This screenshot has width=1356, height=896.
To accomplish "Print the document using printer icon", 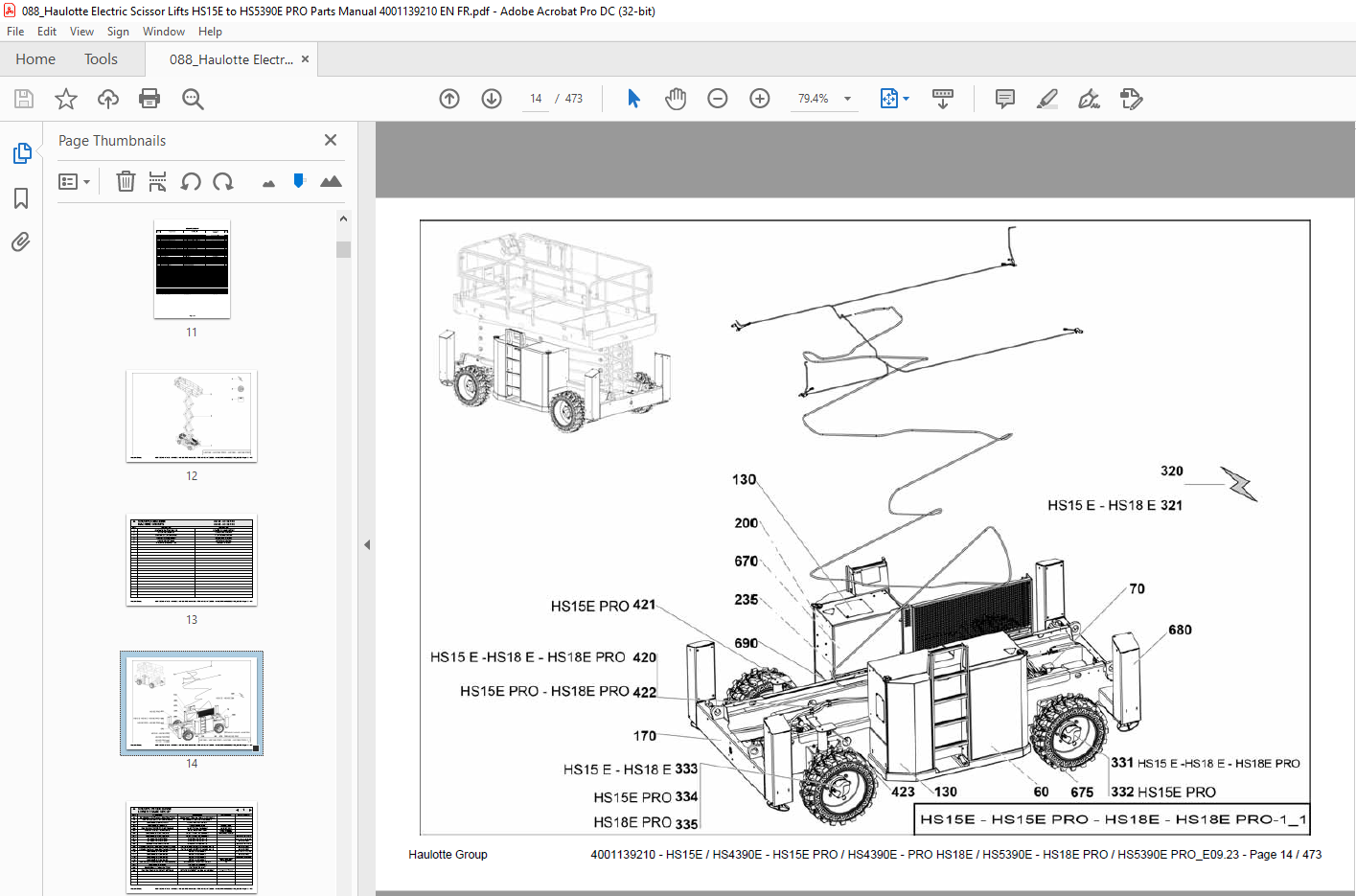I will click(149, 99).
